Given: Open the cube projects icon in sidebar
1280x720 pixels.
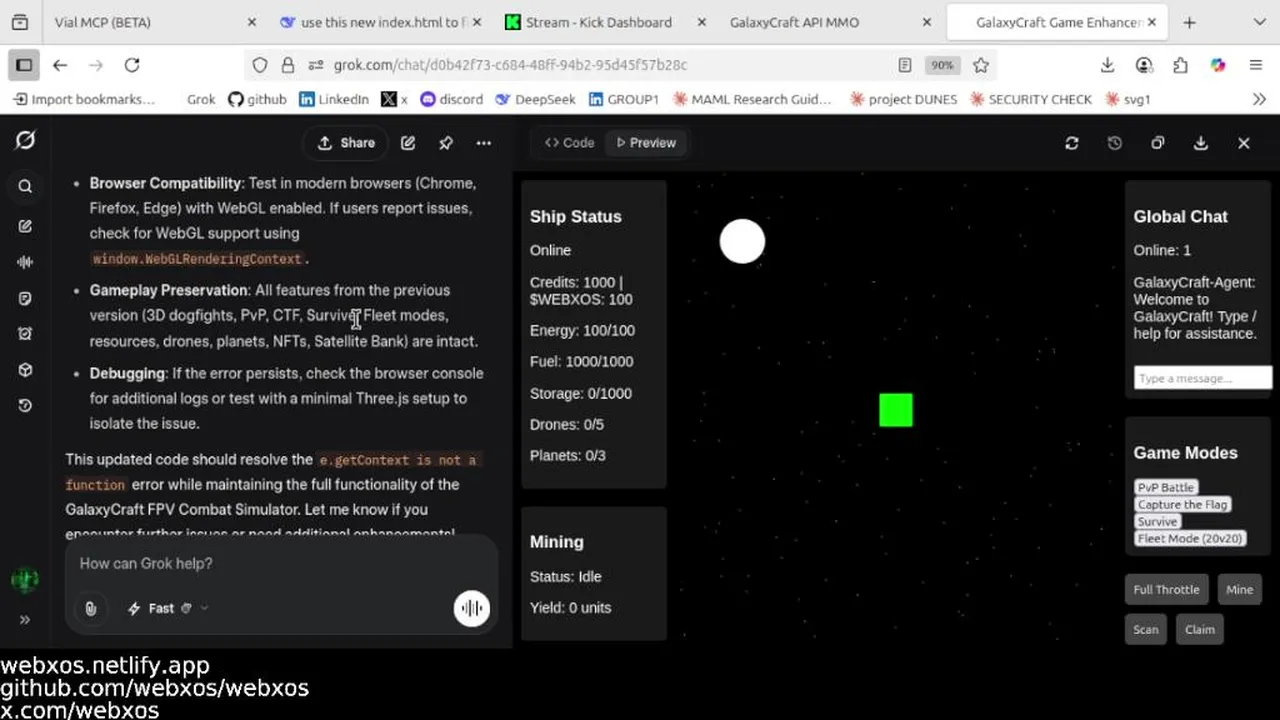Looking at the screenshot, I should 25,370.
